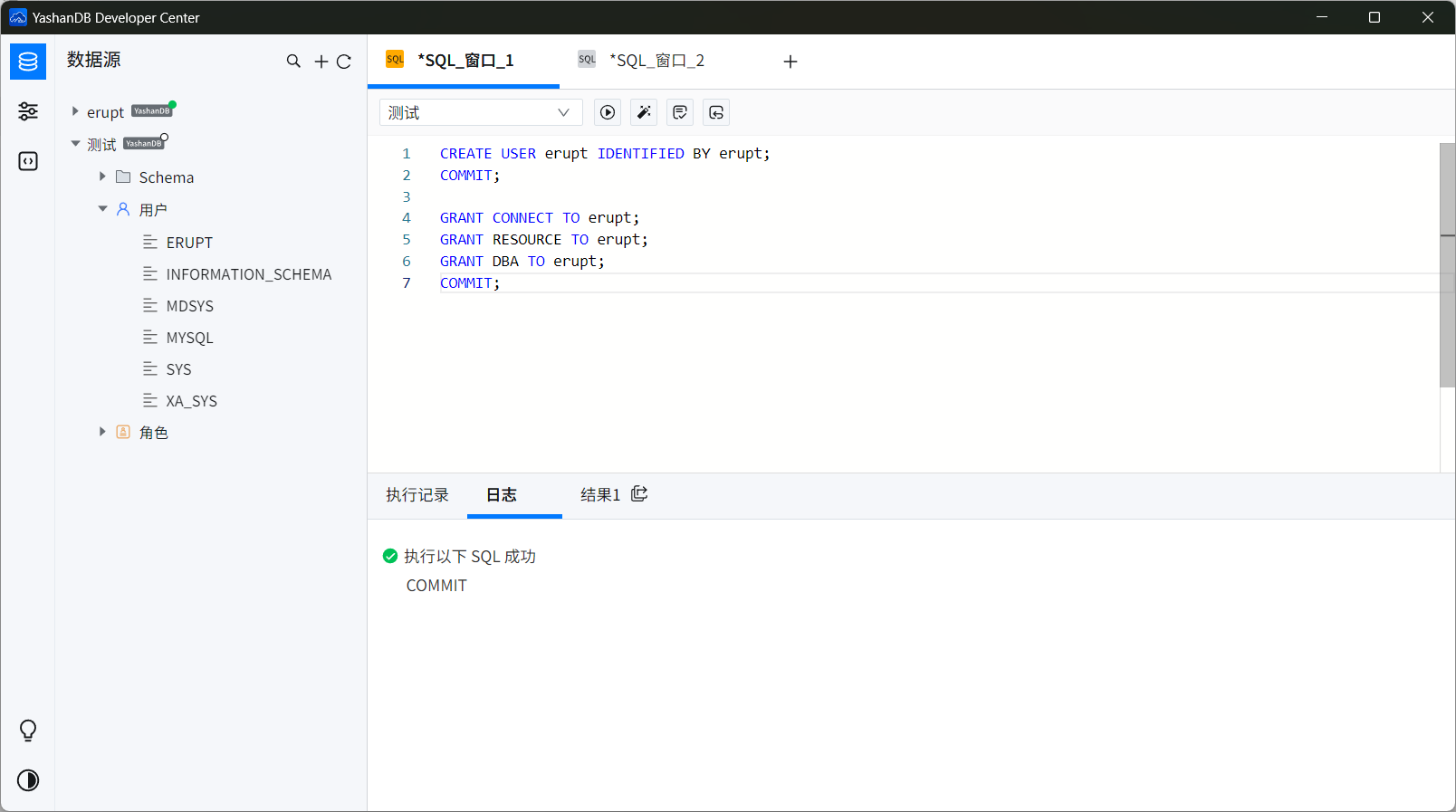Open the data source panel database icon

coord(28,62)
